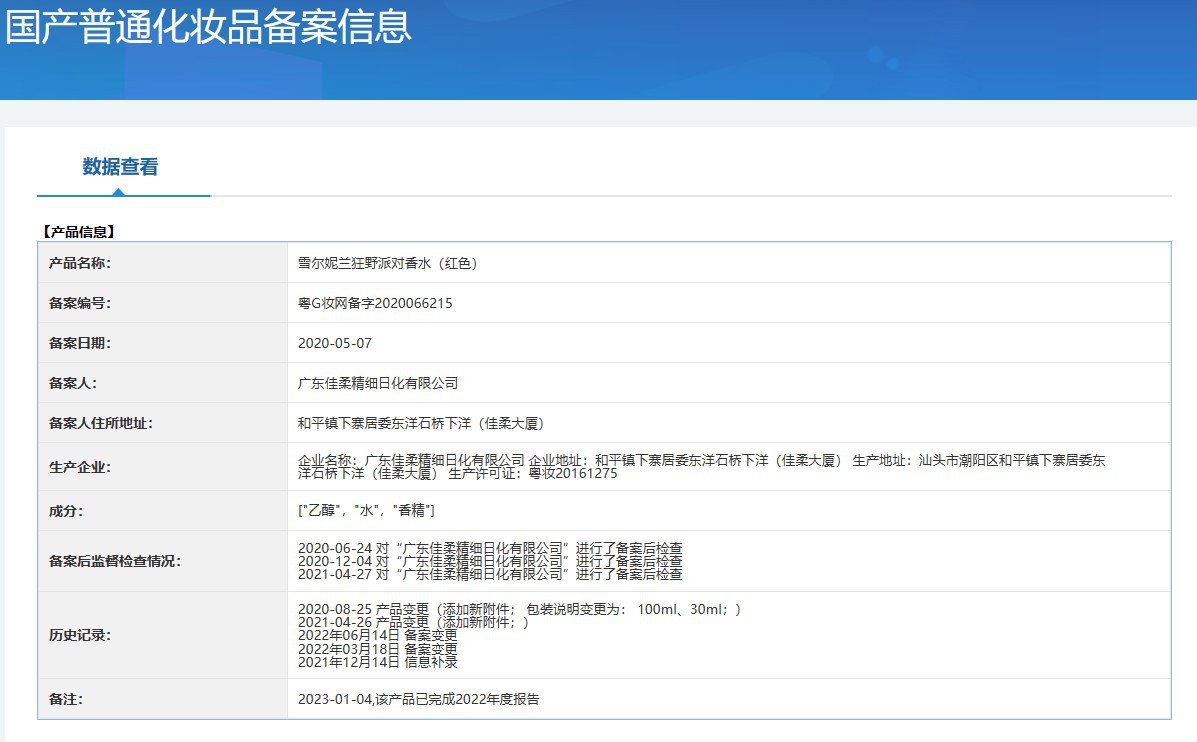Image resolution: width=1197 pixels, height=742 pixels.
Task: Click the 备案后监督检查情况 label
Action: pos(115,561)
